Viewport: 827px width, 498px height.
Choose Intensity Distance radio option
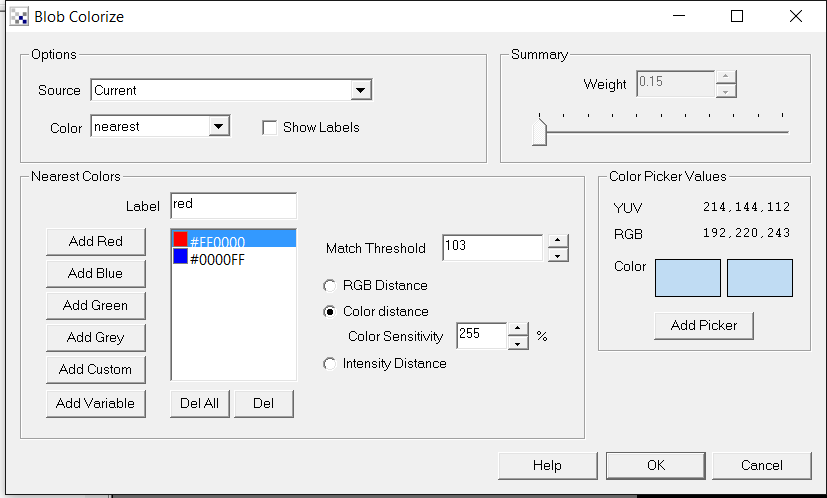pos(330,363)
